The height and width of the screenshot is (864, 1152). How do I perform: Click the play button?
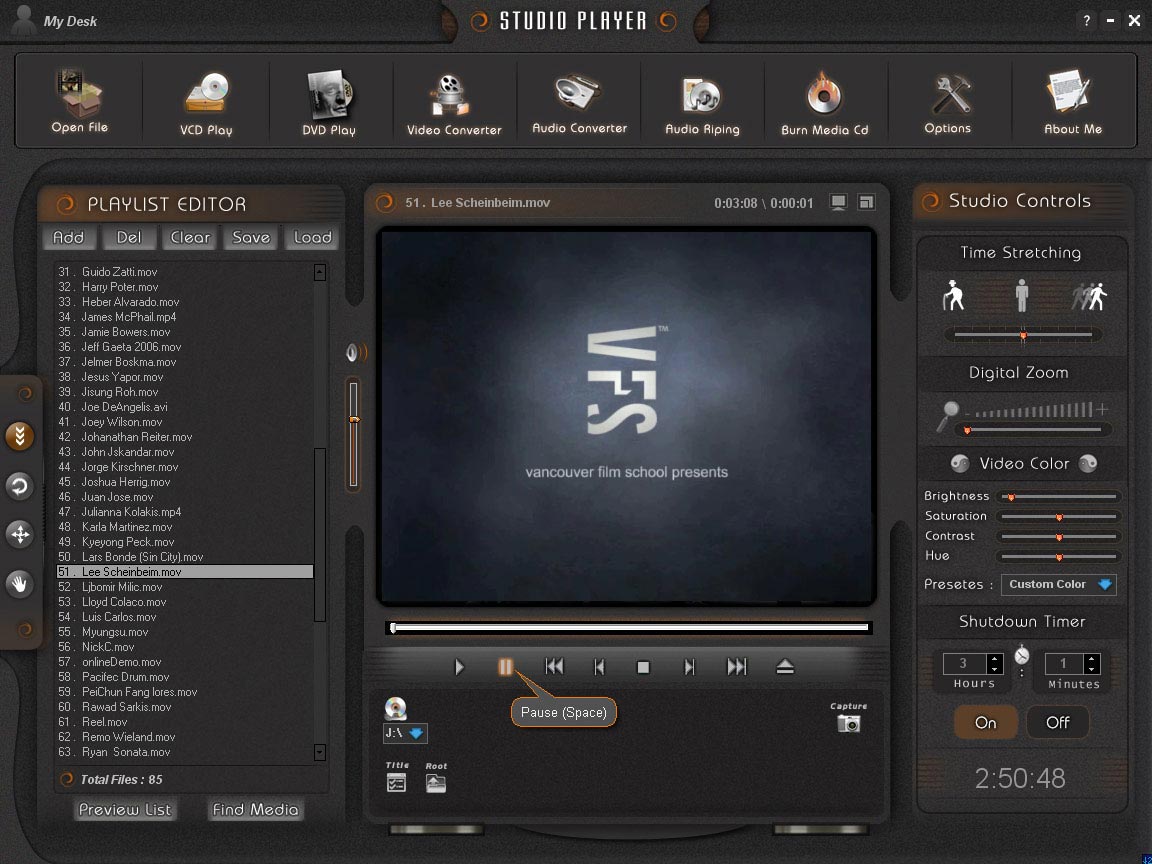point(459,667)
